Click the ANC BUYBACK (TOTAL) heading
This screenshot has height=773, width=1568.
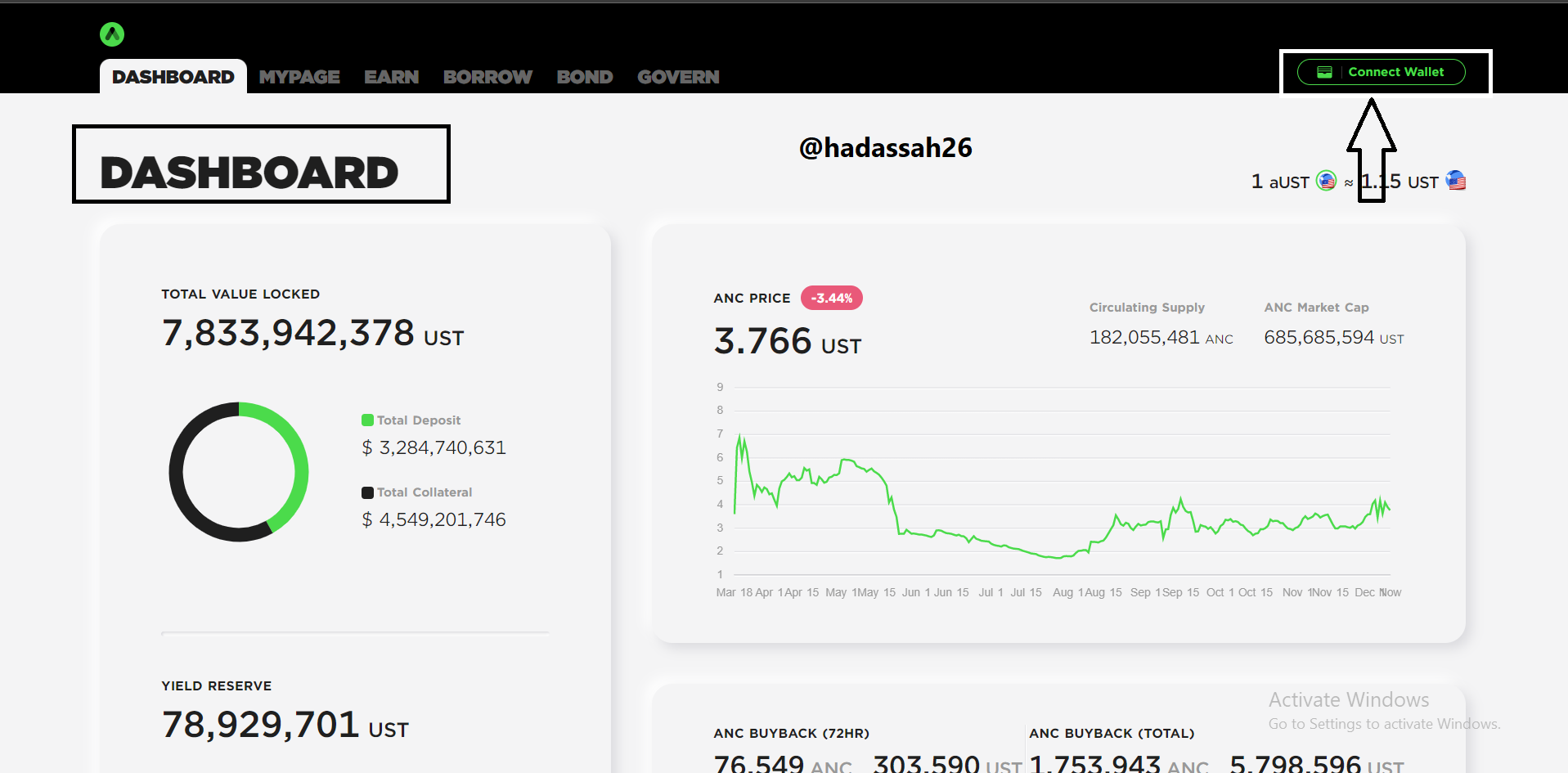[1112, 734]
